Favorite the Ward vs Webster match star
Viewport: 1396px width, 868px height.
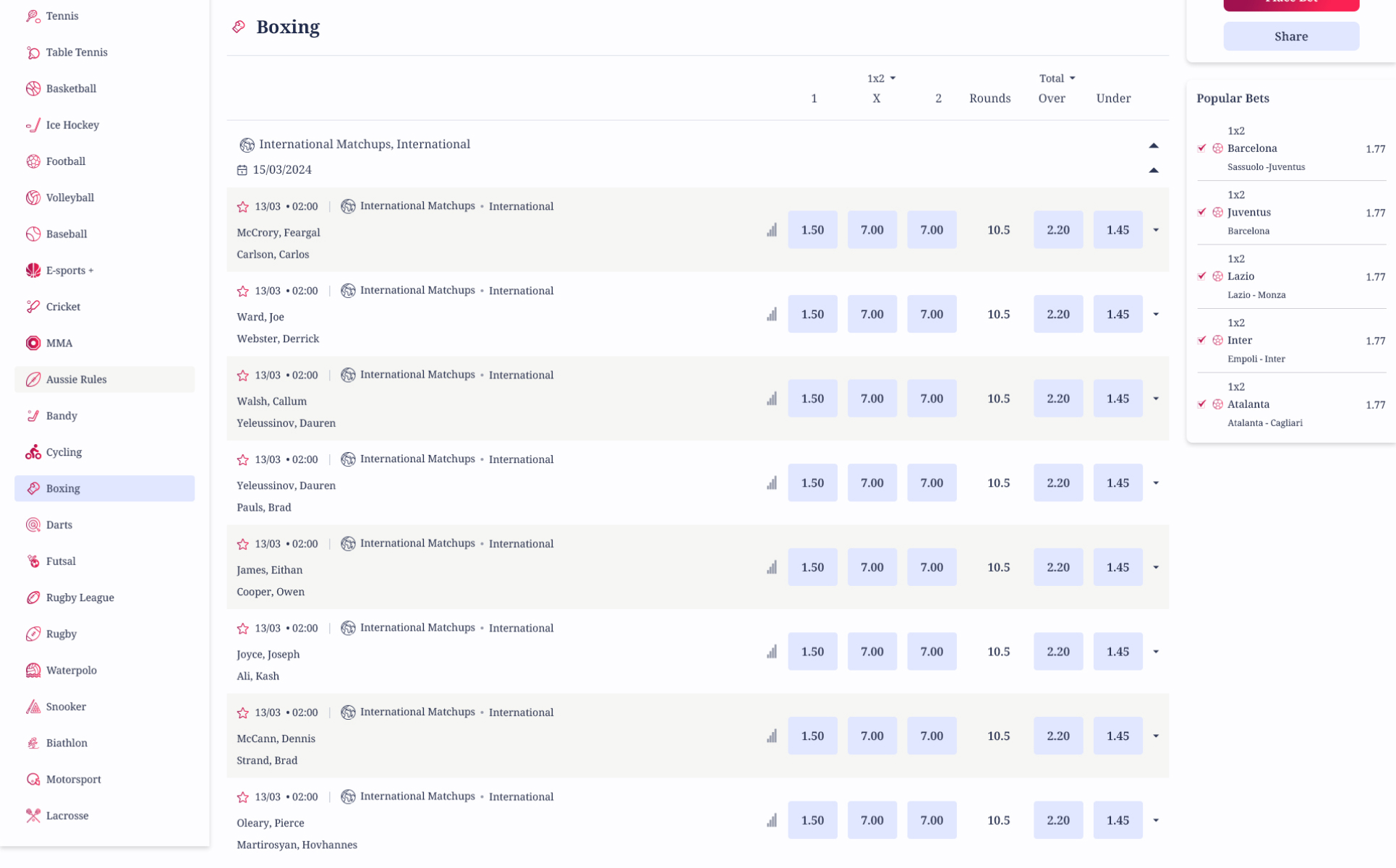click(243, 291)
